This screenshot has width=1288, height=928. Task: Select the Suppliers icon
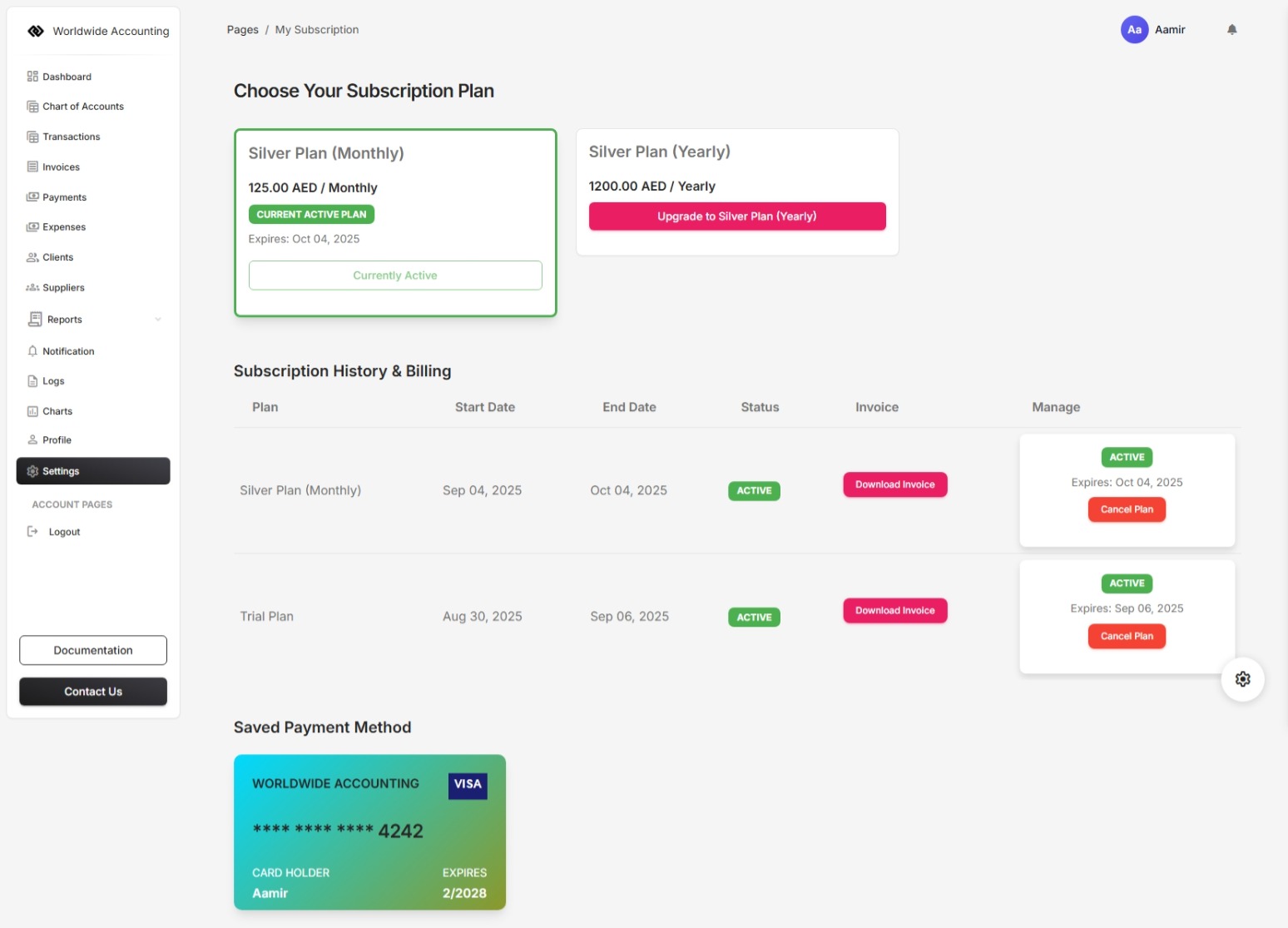pyautogui.click(x=32, y=287)
